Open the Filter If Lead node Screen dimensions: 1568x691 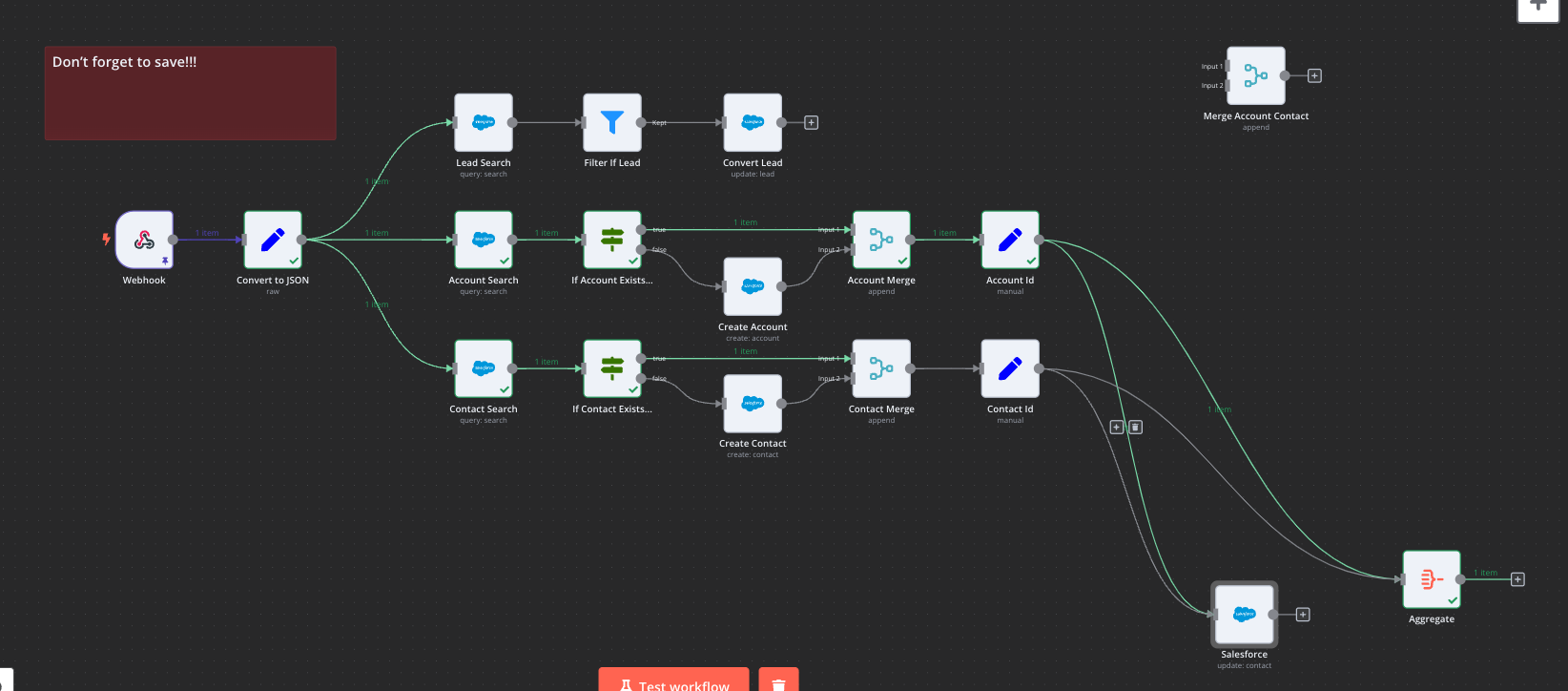pos(612,122)
